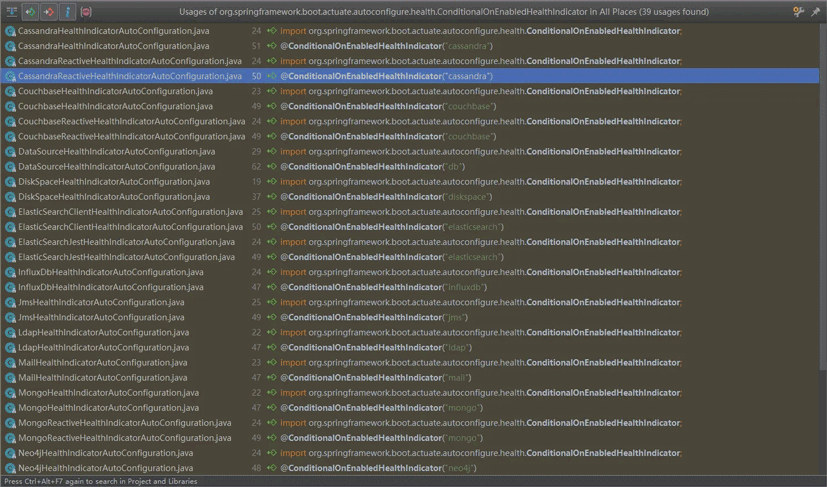This screenshot has width=827, height=487.
Task: Click the red bracket filter icon
Action: (x=86, y=11)
